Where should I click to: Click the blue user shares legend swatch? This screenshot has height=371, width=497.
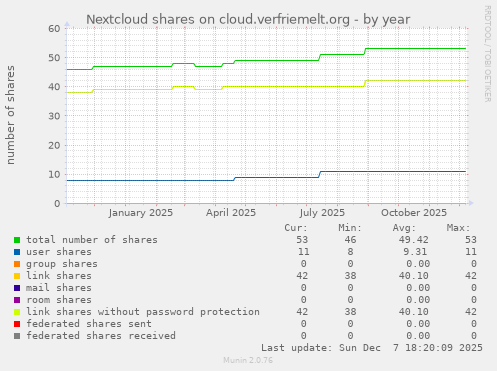pos(17,252)
